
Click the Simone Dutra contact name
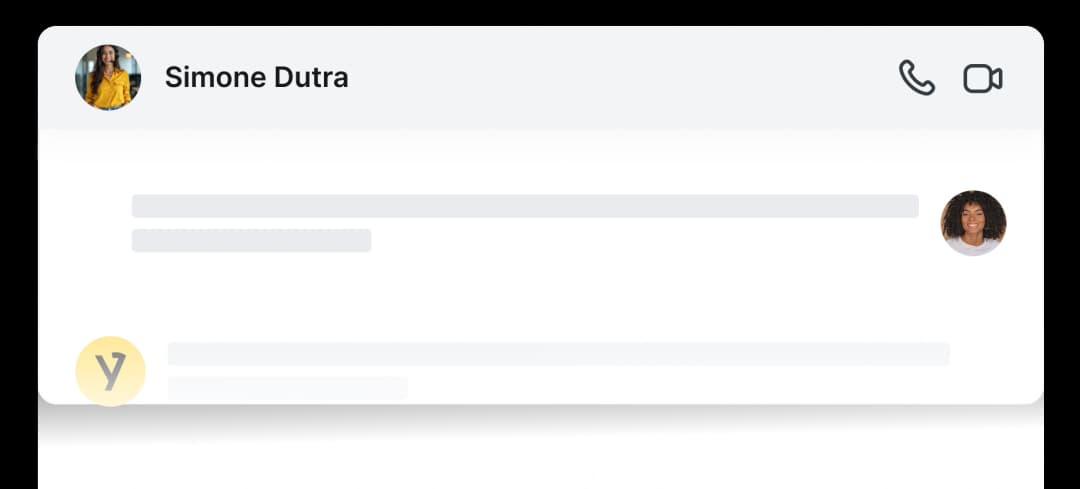(x=256, y=78)
